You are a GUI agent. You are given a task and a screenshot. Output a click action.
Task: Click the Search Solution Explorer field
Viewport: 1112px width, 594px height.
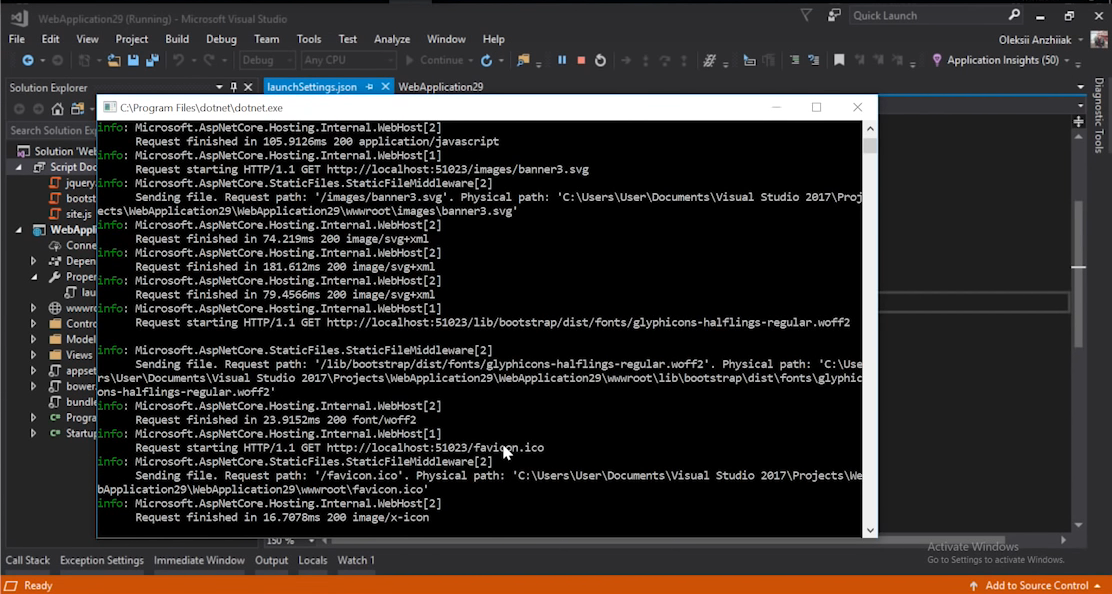point(52,130)
